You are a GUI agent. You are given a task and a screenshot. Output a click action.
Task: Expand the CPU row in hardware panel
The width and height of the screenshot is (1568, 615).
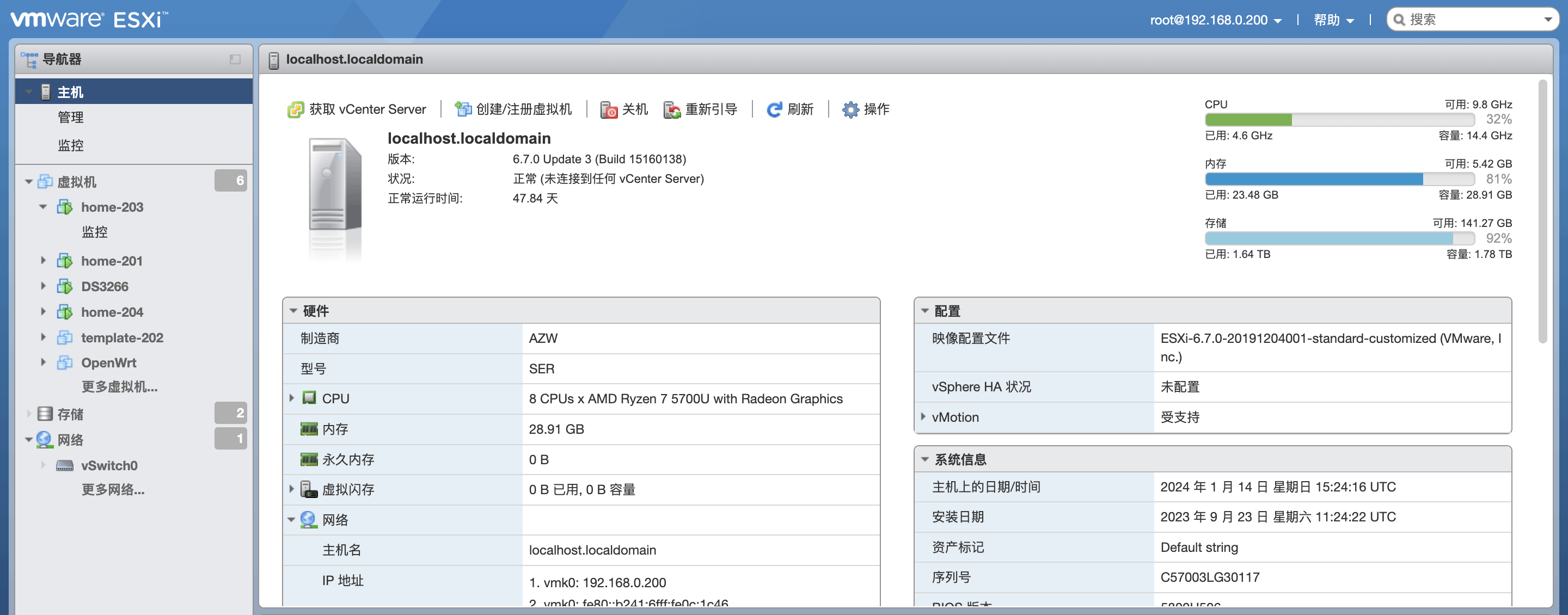tap(292, 398)
